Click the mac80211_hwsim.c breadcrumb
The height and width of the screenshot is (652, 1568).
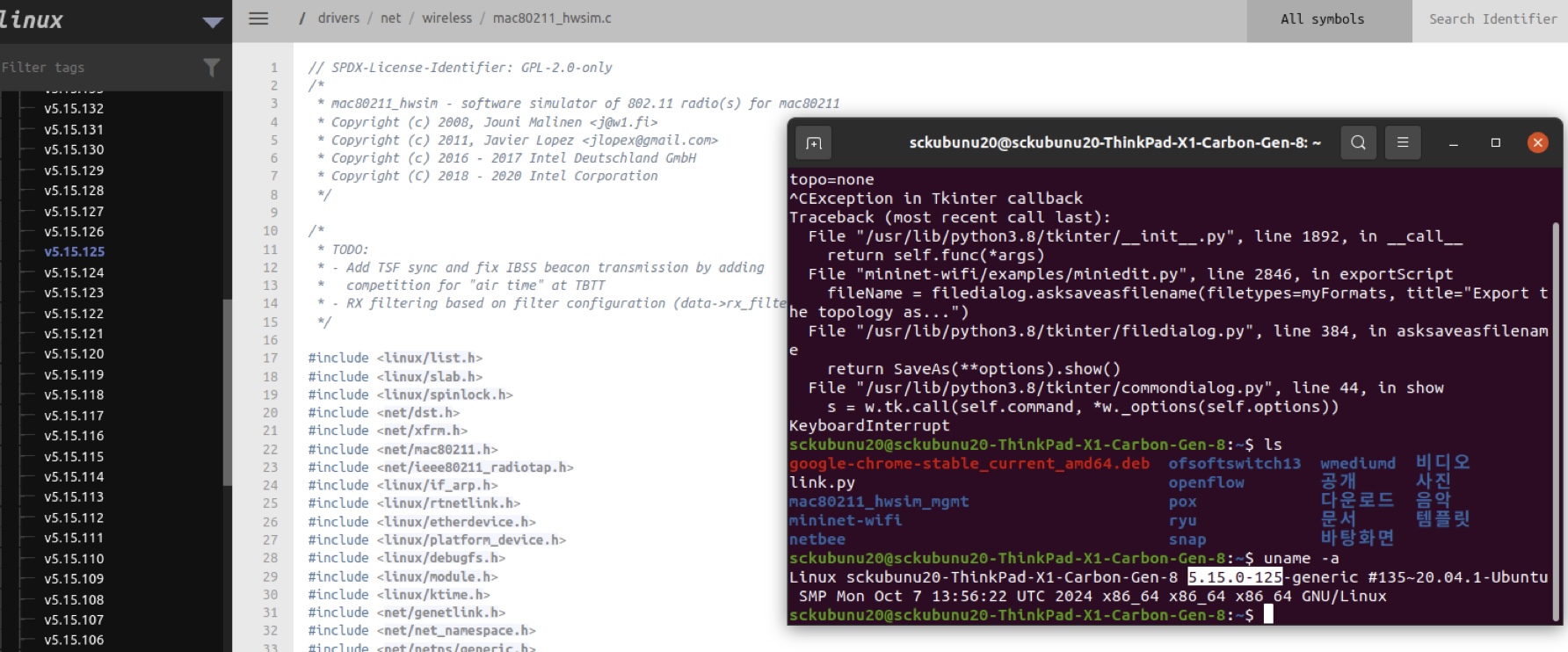click(552, 18)
